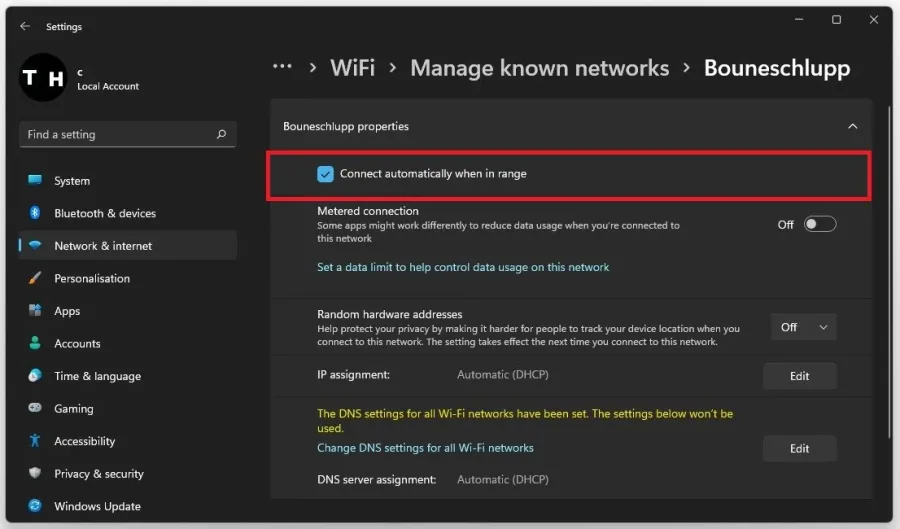Click the Bouneschlupp breadcrumb title

(777, 68)
